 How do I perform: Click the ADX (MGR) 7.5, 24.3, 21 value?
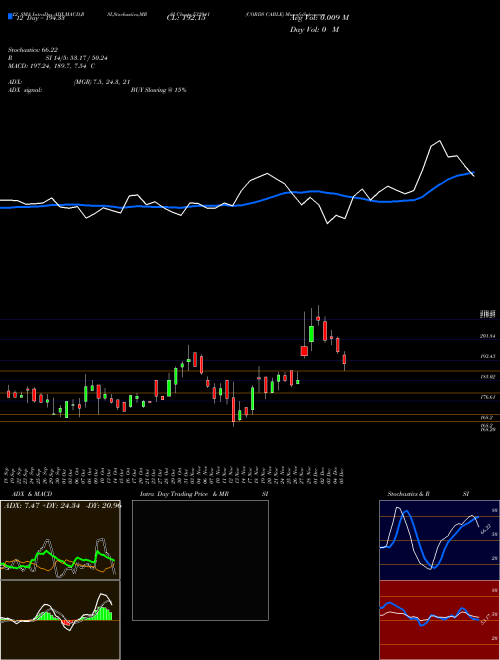click(102, 82)
